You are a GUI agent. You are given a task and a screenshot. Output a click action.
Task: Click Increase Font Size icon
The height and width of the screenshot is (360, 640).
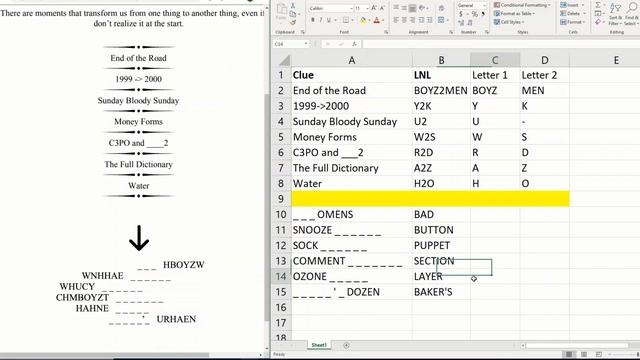pos(374,8)
